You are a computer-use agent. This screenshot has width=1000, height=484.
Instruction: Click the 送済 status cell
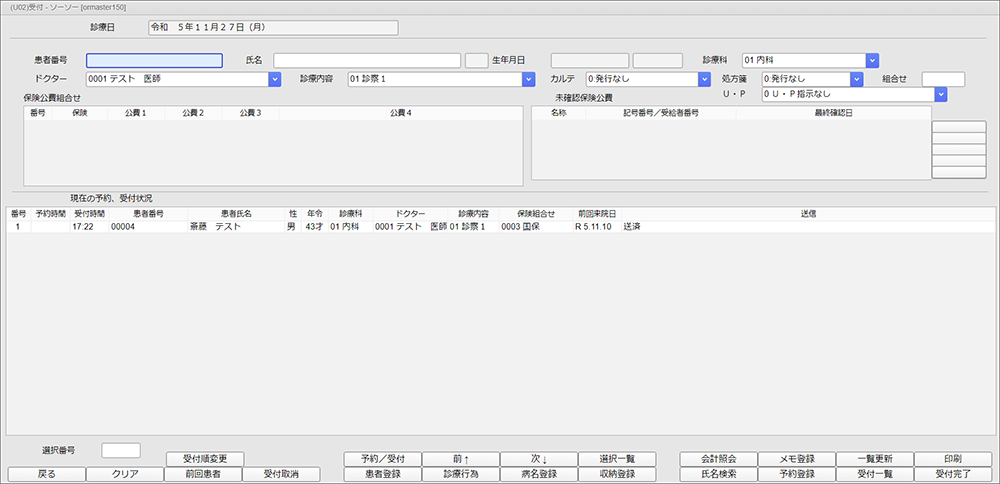coord(807,227)
